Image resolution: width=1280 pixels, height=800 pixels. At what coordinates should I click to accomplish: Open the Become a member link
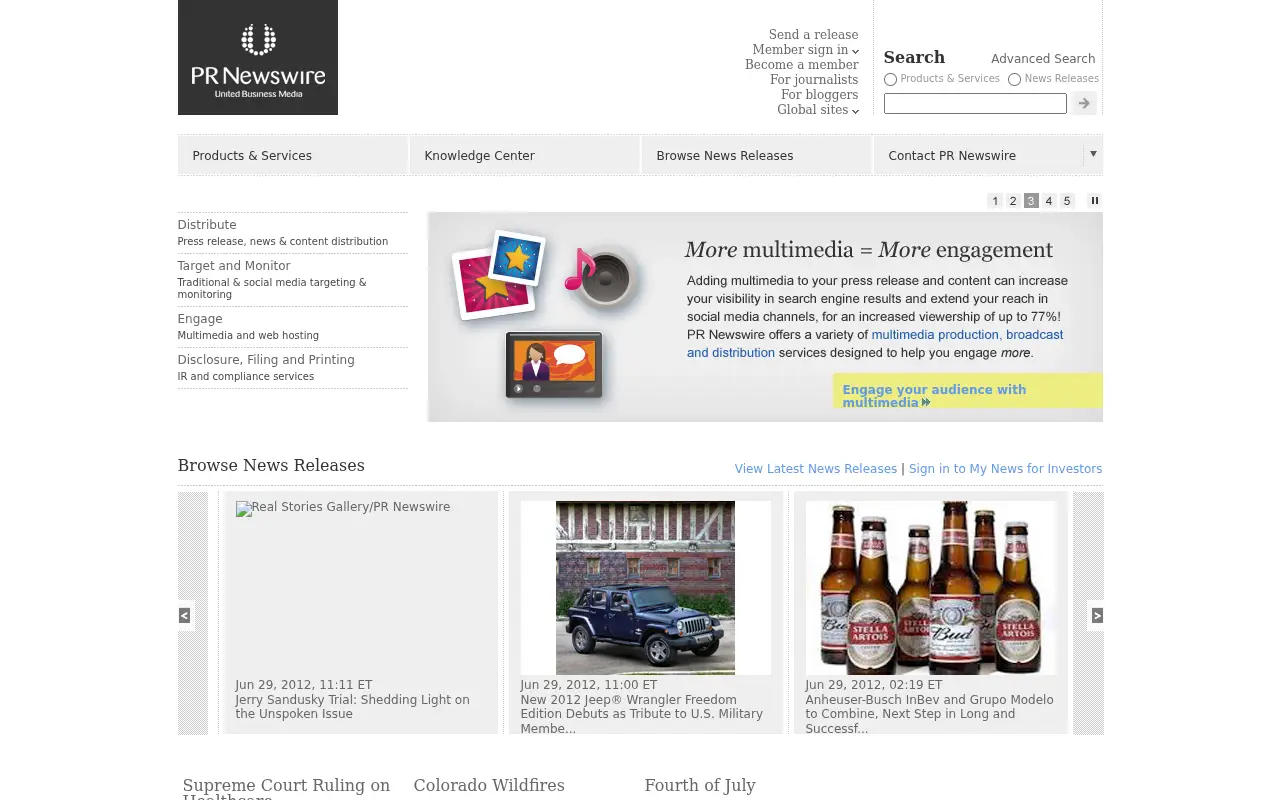click(801, 65)
